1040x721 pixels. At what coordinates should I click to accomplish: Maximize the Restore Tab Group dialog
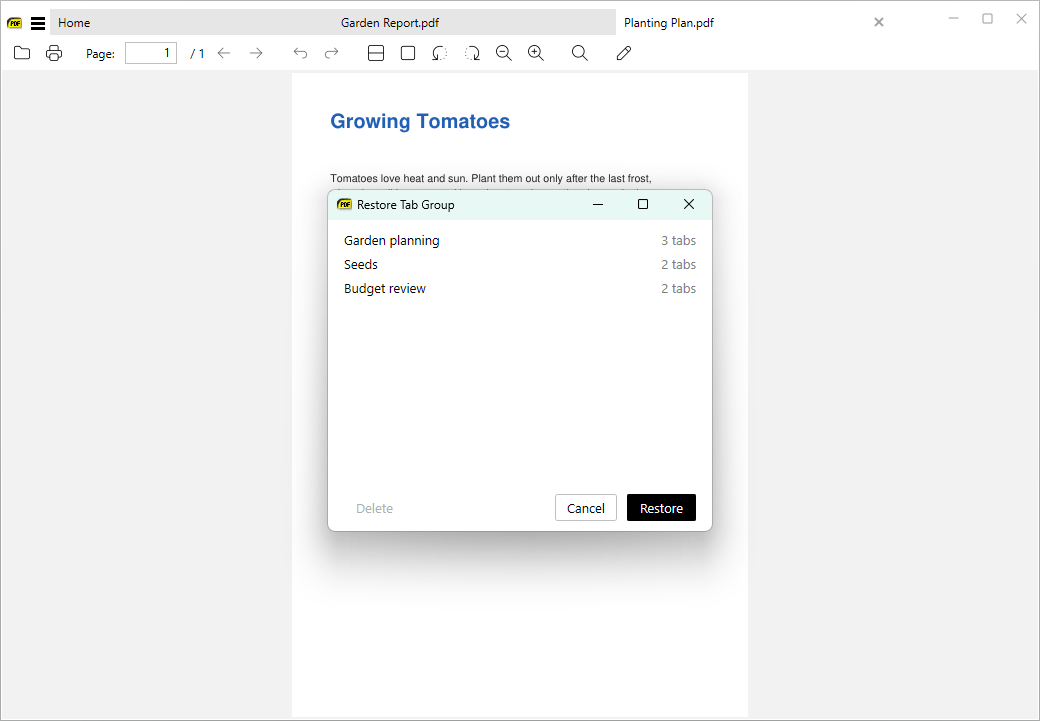pyautogui.click(x=643, y=204)
